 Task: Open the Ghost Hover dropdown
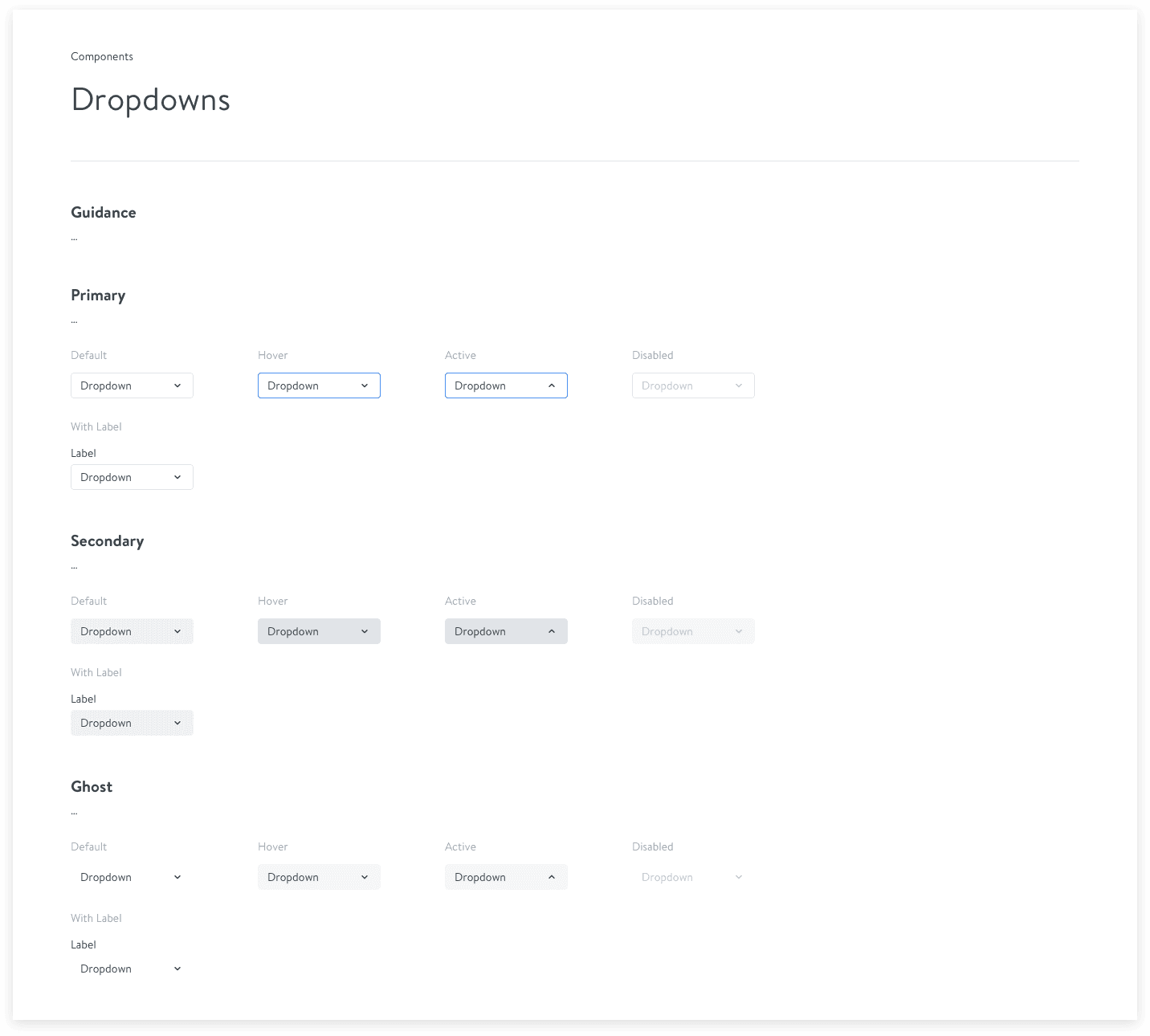click(x=319, y=877)
